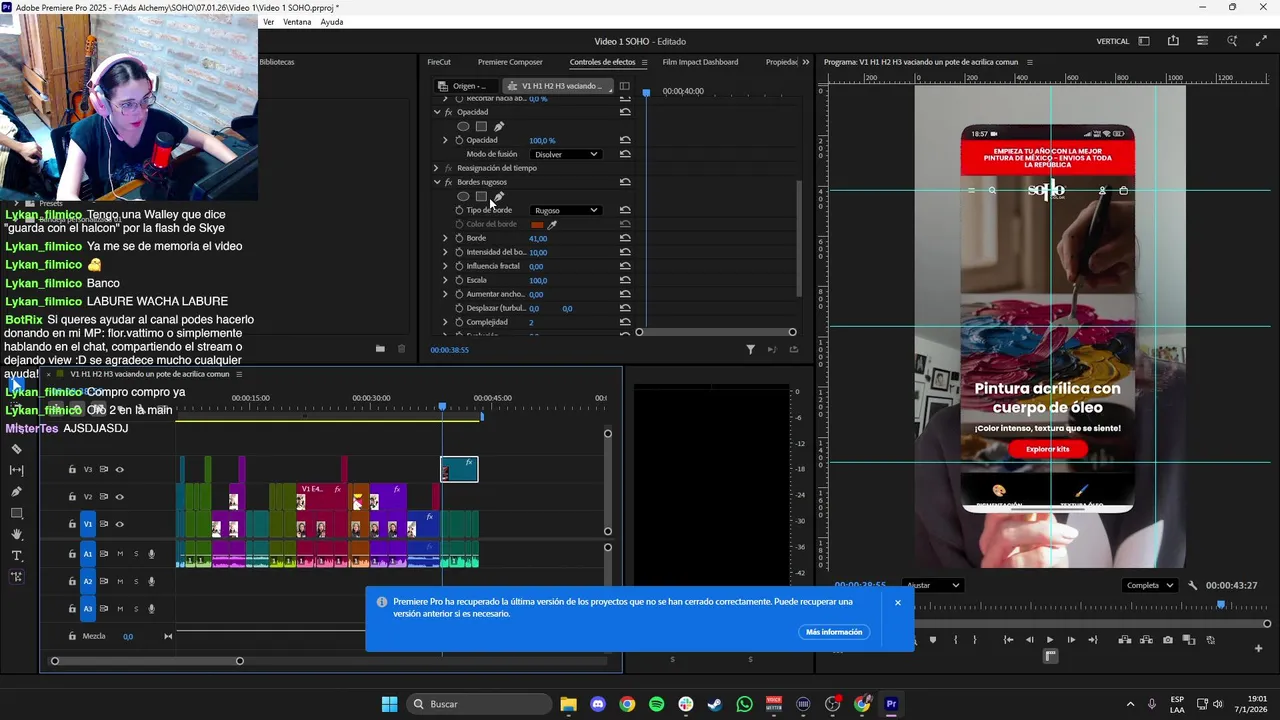1280x720 pixels.
Task: Select the teal clip on track V3
Action: tap(459, 469)
